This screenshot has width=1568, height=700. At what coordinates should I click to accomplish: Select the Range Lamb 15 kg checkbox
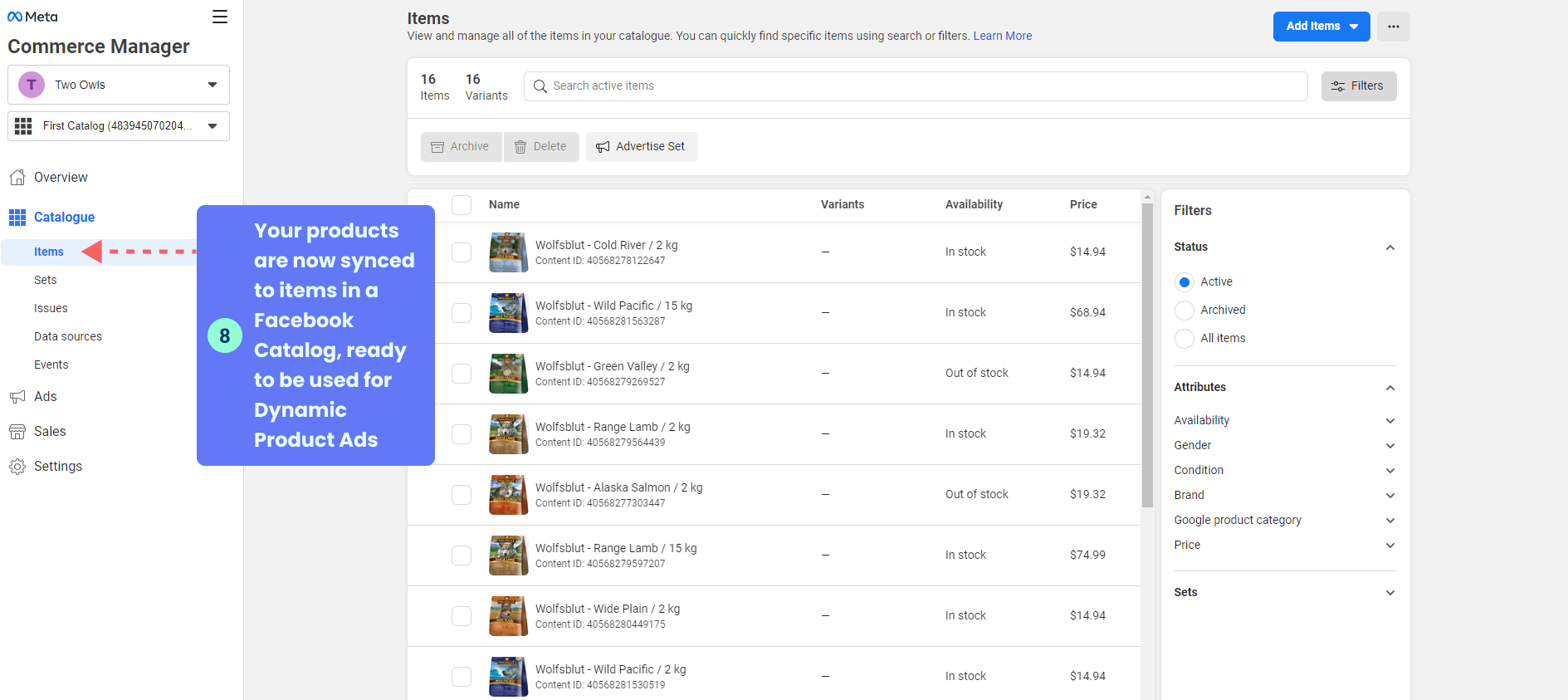click(462, 556)
